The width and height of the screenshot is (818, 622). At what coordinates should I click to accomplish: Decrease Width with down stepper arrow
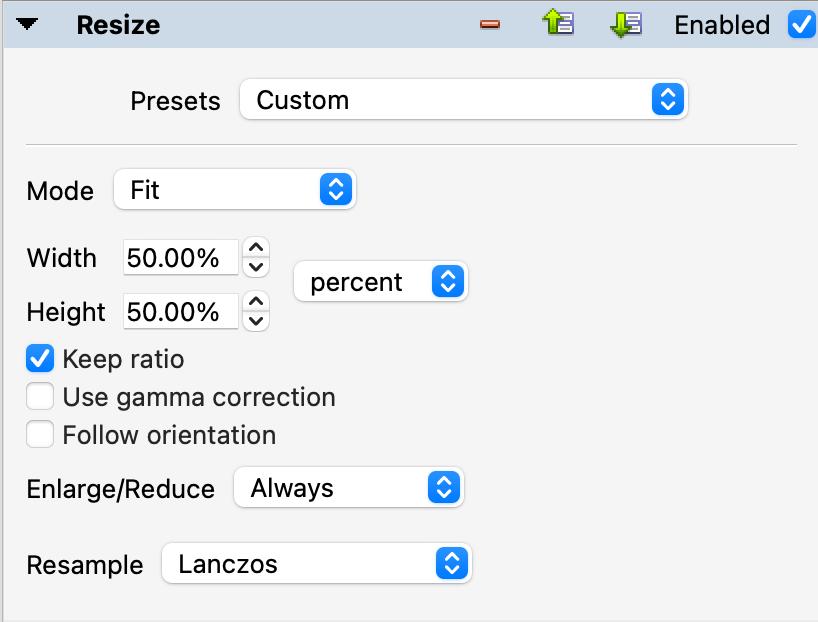pyautogui.click(x=257, y=267)
